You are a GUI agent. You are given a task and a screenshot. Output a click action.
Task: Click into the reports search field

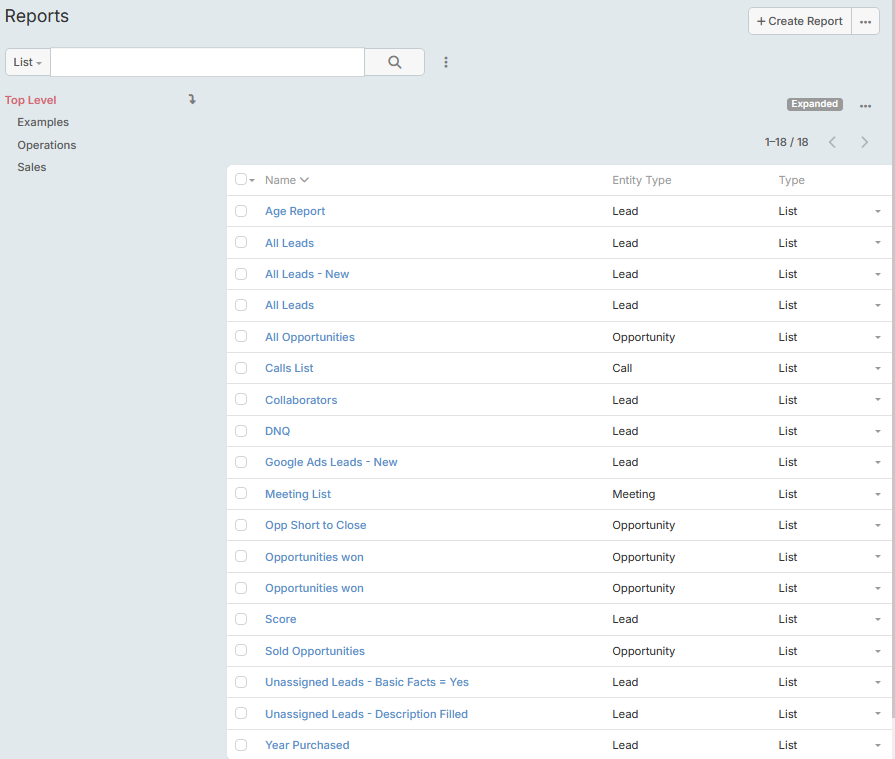point(207,62)
